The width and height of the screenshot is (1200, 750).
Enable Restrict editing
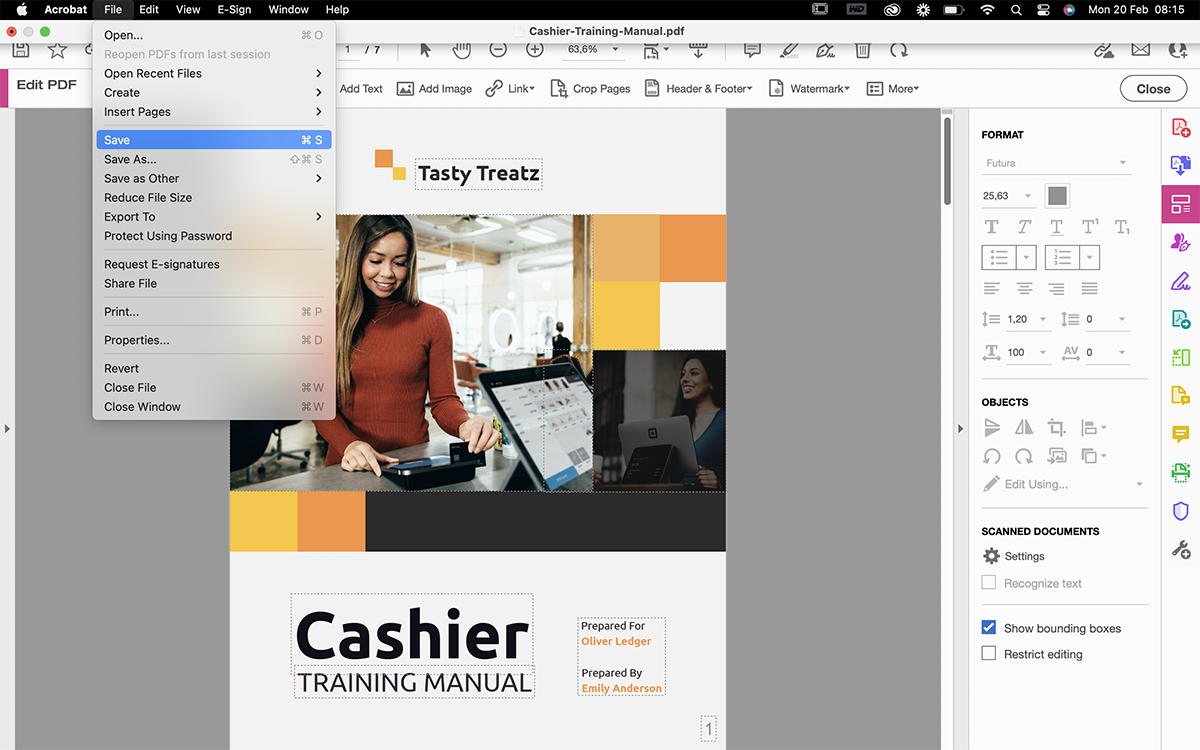(x=988, y=654)
